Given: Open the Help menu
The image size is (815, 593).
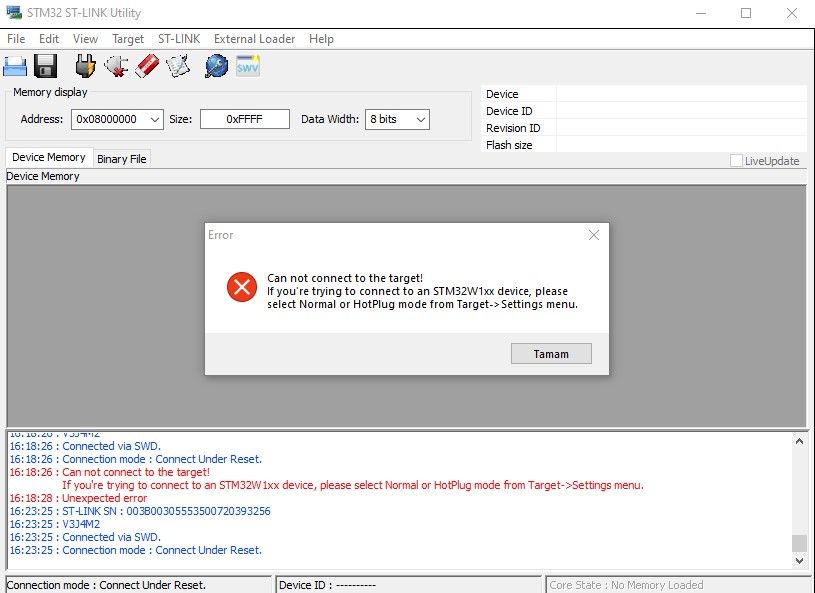Looking at the screenshot, I should click(x=321, y=39).
